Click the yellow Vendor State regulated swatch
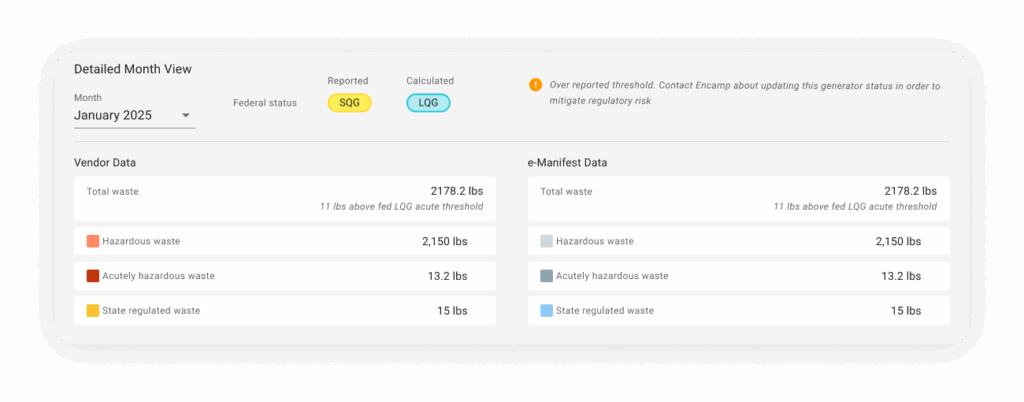The image size is (1024, 402). 93,311
